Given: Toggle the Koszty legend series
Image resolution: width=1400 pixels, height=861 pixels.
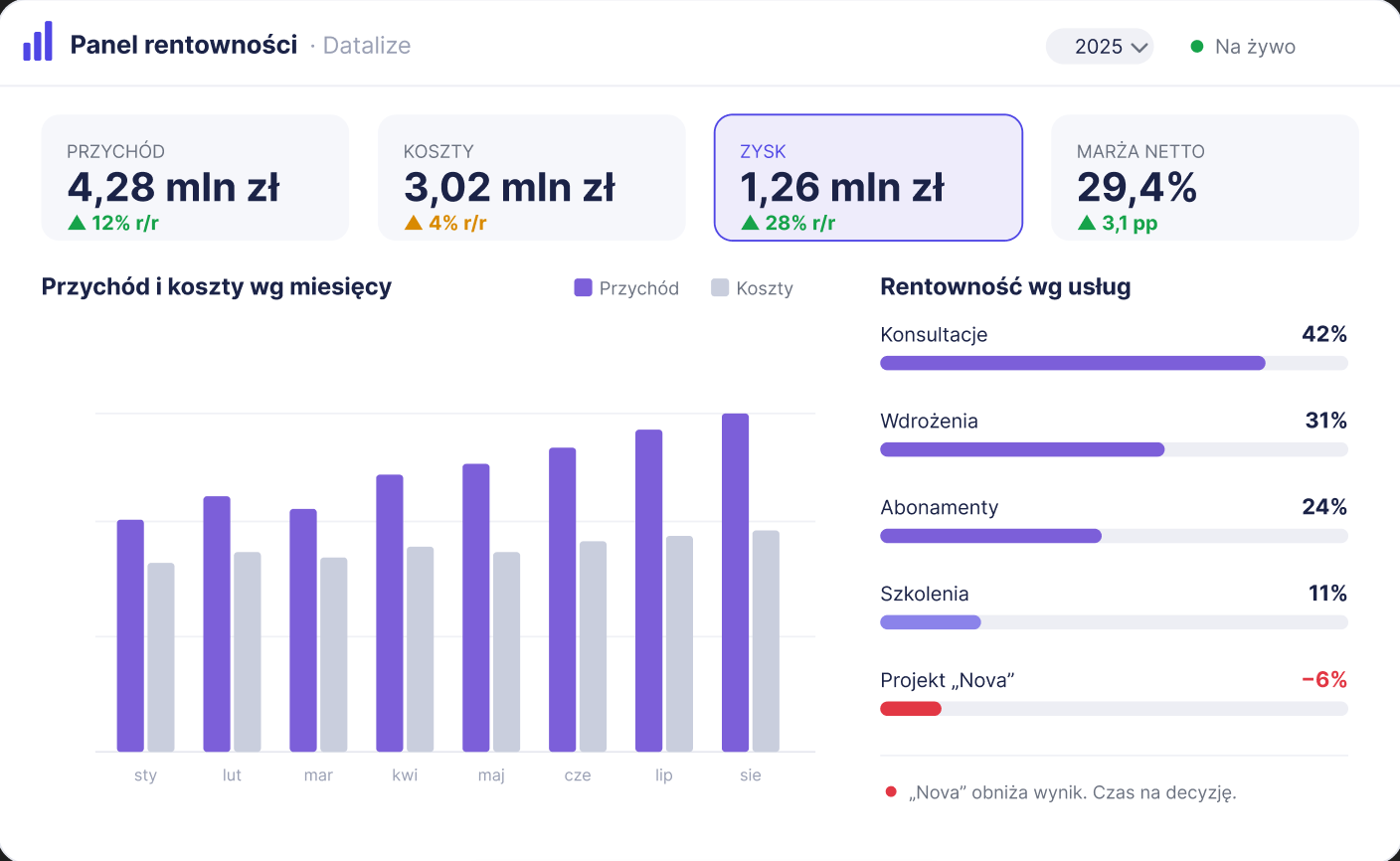Looking at the screenshot, I should (752, 288).
